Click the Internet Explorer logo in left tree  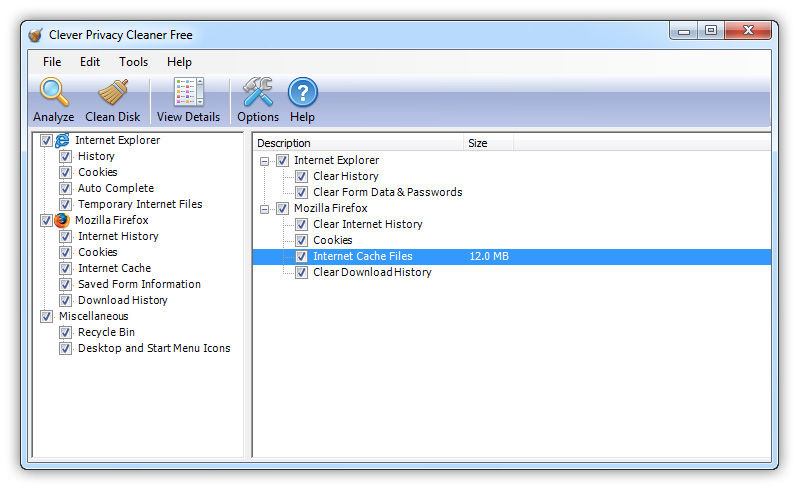click(x=62, y=140)
